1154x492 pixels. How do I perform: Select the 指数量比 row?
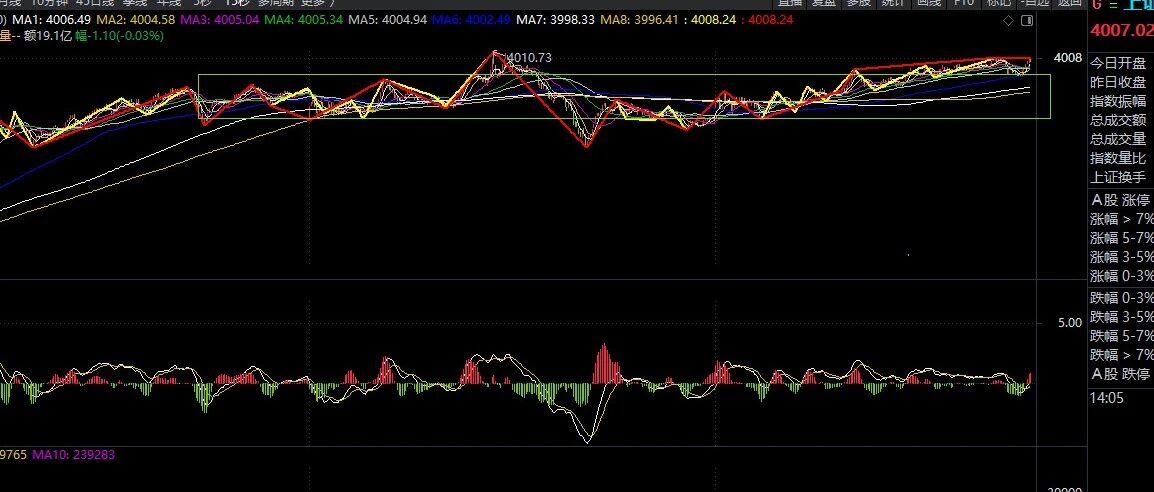pyautogui.click(x=1120, y=159)
